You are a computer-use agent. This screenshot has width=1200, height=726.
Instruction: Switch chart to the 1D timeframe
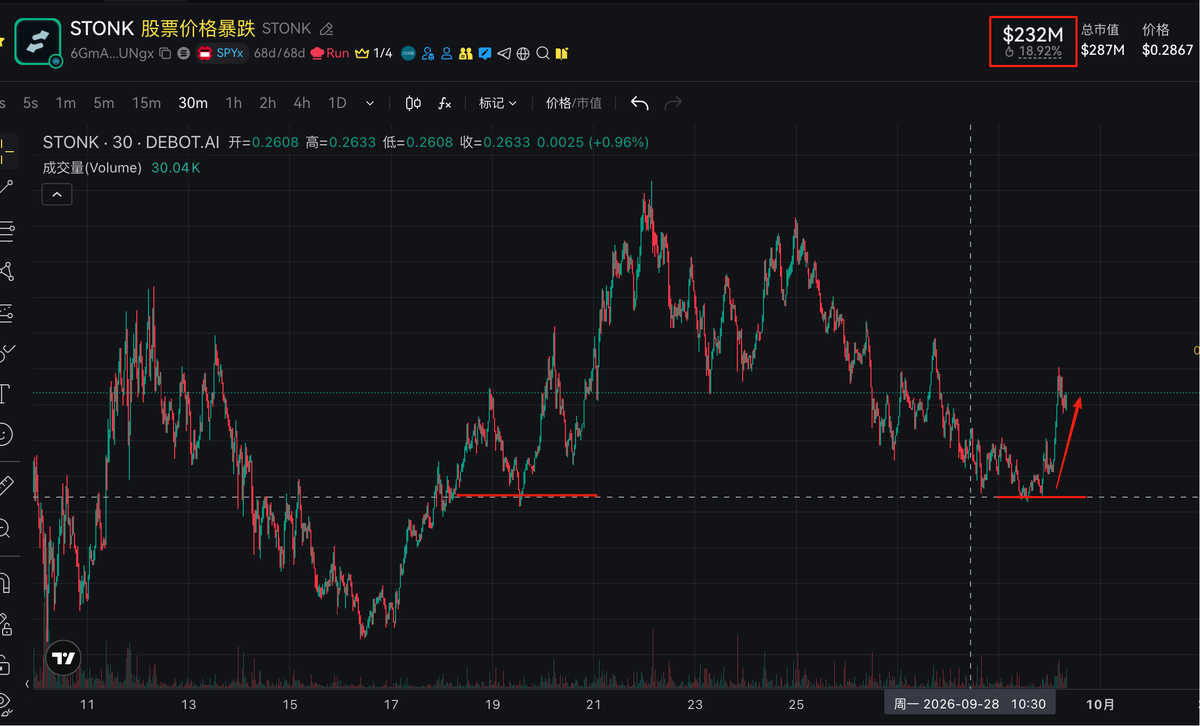click(x=337, y=103)
